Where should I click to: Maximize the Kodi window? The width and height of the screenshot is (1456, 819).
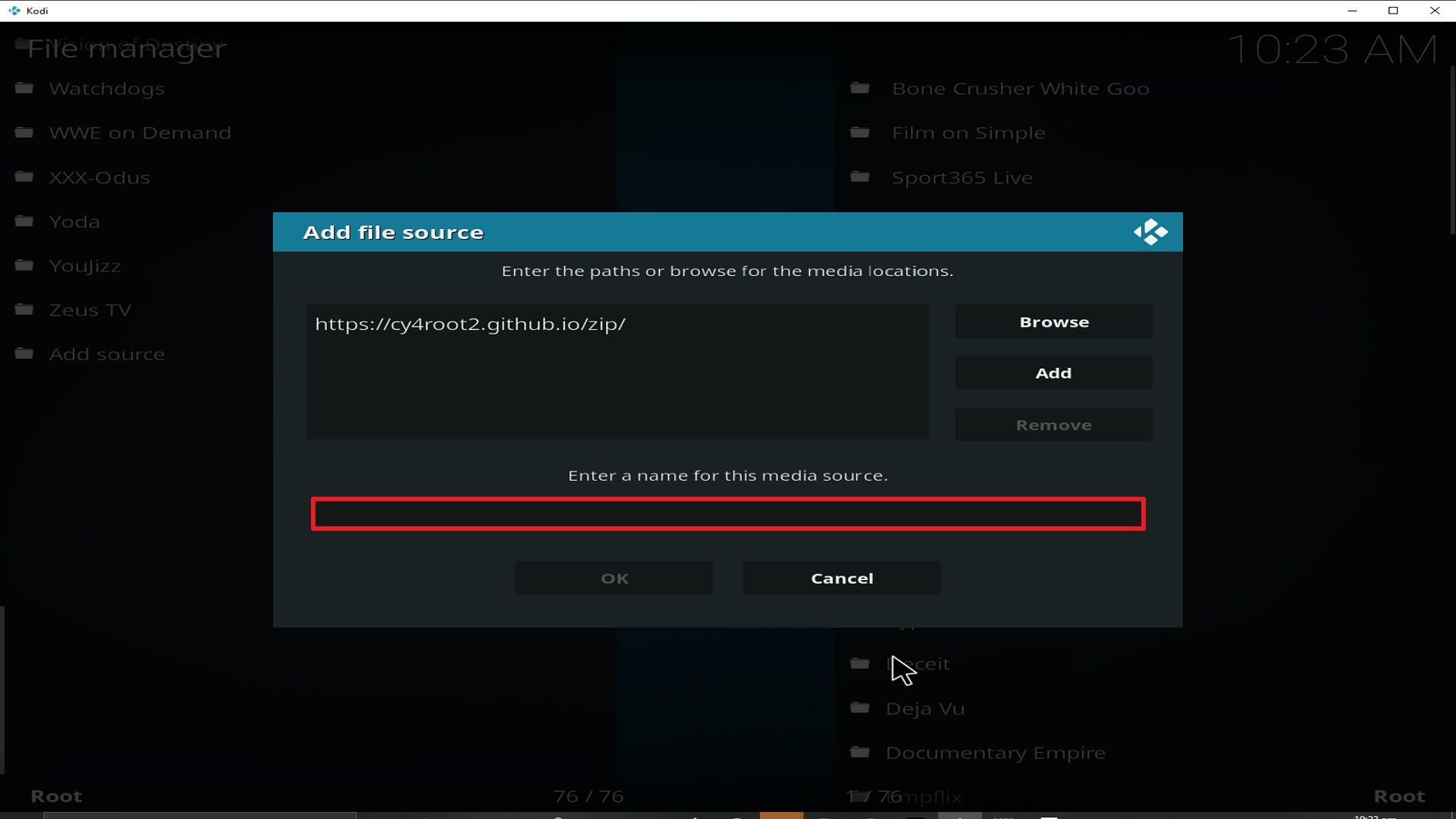(x=1393, y=11)
